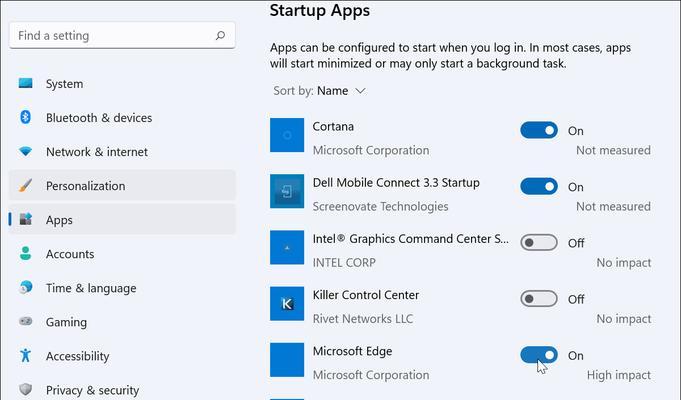
Task: Click the System monitor icon in sidebar
Action: pos(26,83)
